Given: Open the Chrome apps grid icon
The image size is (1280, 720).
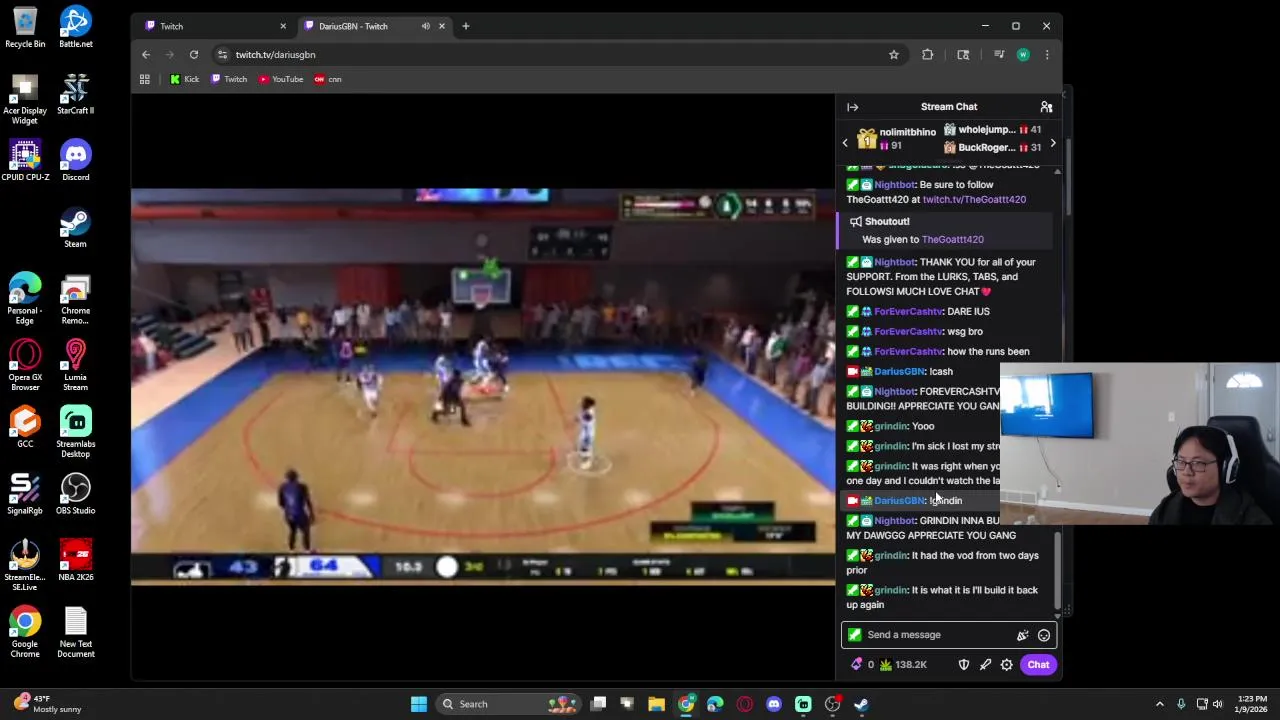Looking at the screenshot, I should pyautogui.click(x=145, y=79).
